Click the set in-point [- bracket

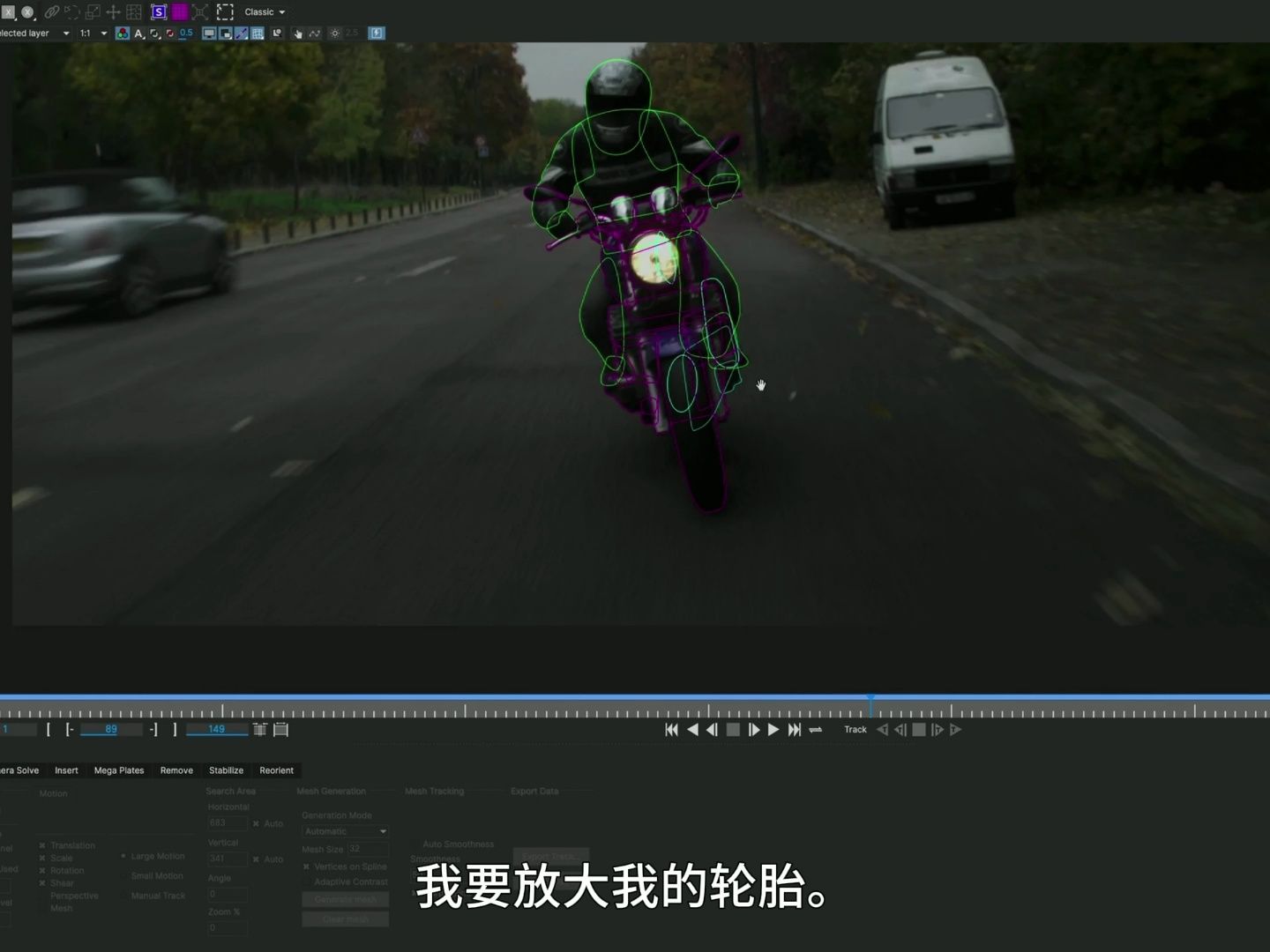click(70, 729)
